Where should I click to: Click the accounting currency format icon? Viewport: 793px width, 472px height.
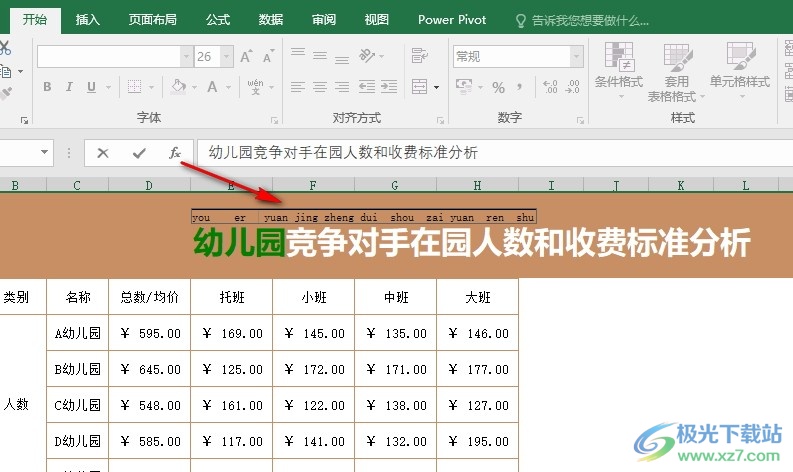[464, 86]
